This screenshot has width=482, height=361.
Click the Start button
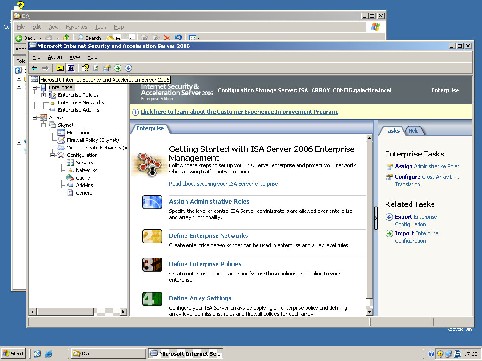click(13, 353)
